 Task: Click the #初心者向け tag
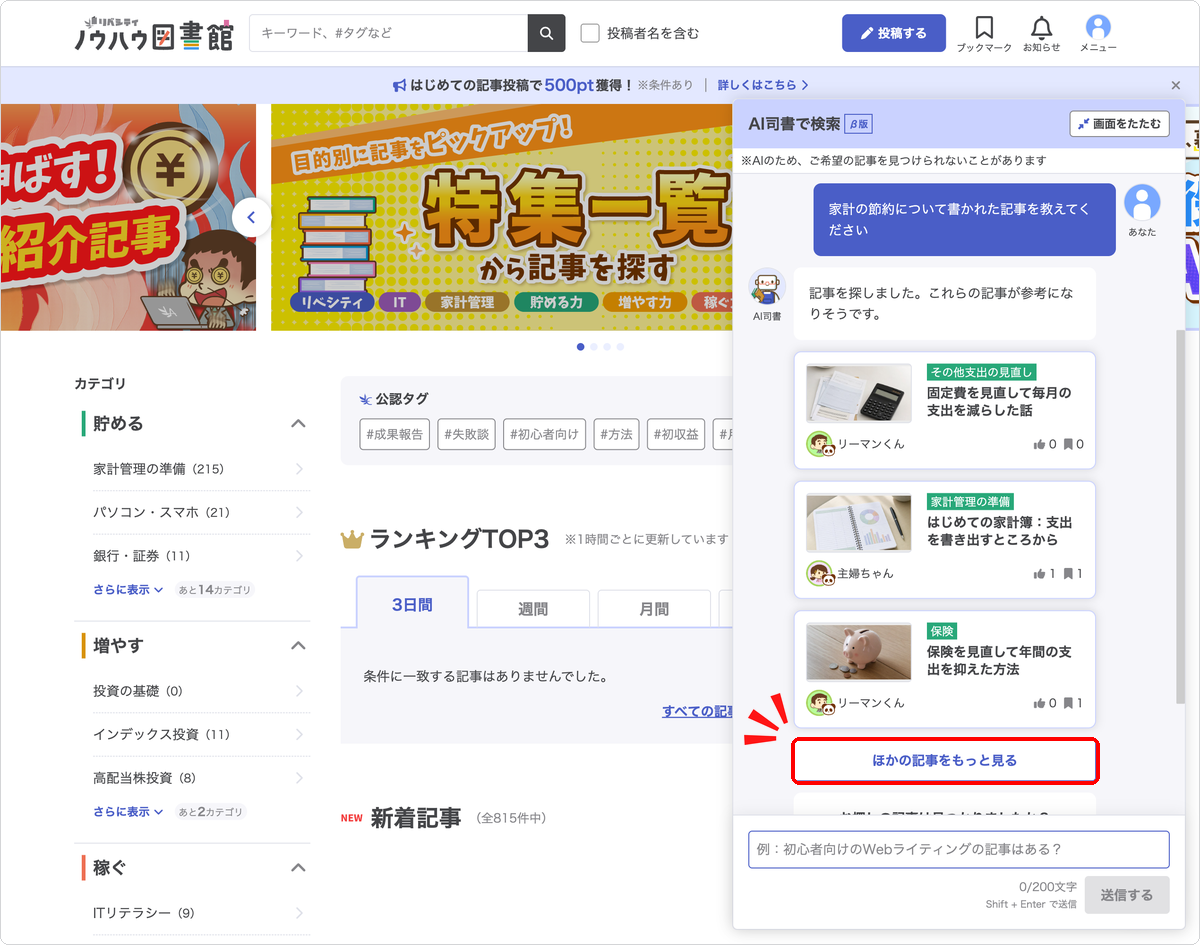click(545, 435)
